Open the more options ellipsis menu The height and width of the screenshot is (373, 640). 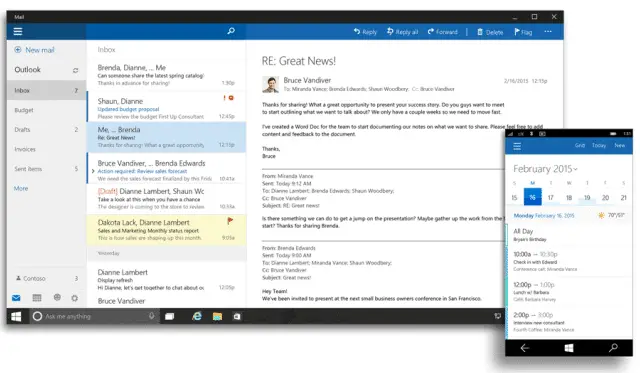[548, 31]
